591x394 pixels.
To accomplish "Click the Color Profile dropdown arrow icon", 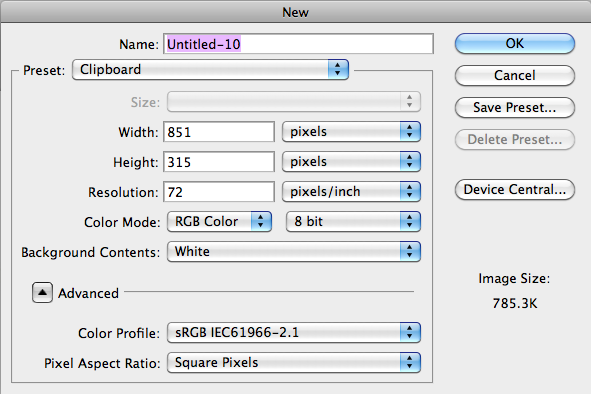I will click(x=410, y=333).
